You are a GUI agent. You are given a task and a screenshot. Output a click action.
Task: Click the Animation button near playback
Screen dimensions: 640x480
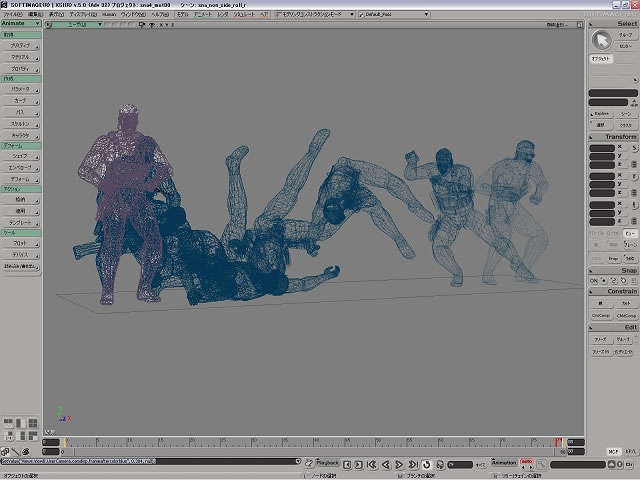pyautogui.click(x=504, y=463)
